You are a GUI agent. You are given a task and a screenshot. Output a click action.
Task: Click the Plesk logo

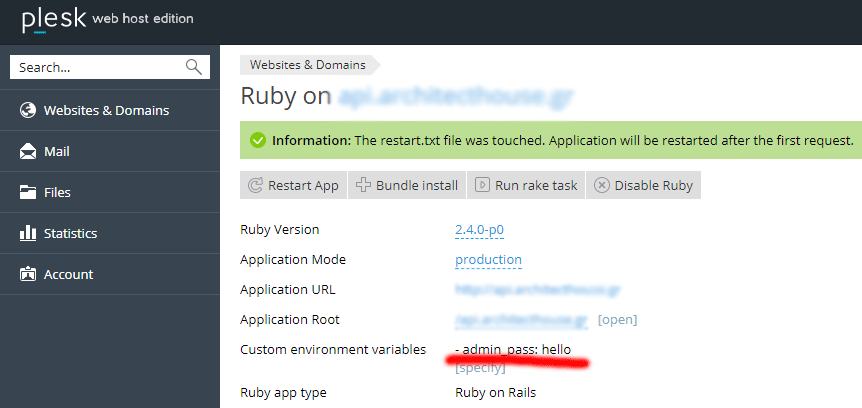tap(53, 19)
